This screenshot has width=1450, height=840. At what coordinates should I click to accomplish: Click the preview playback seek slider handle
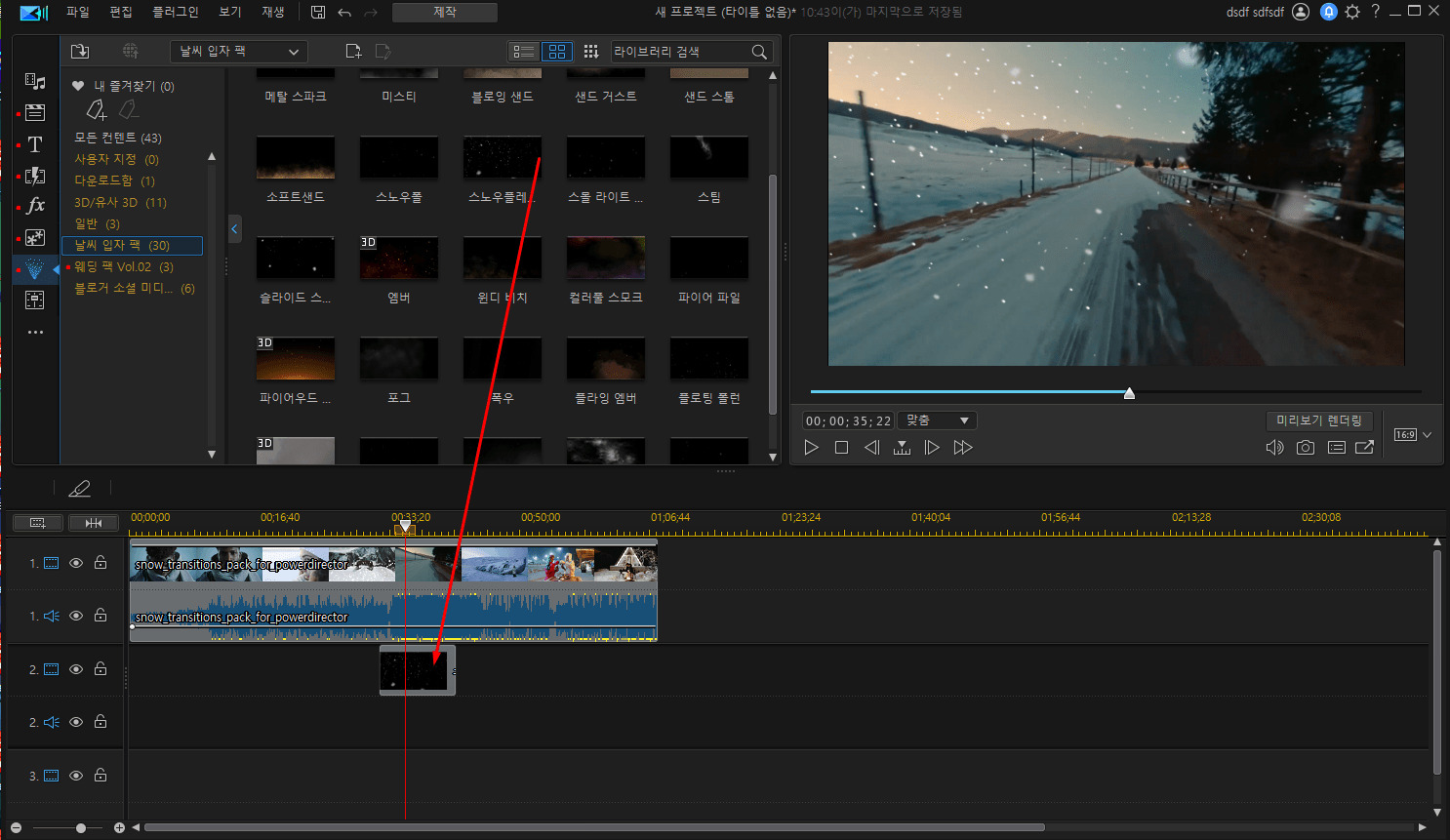tap(1129, 393)
